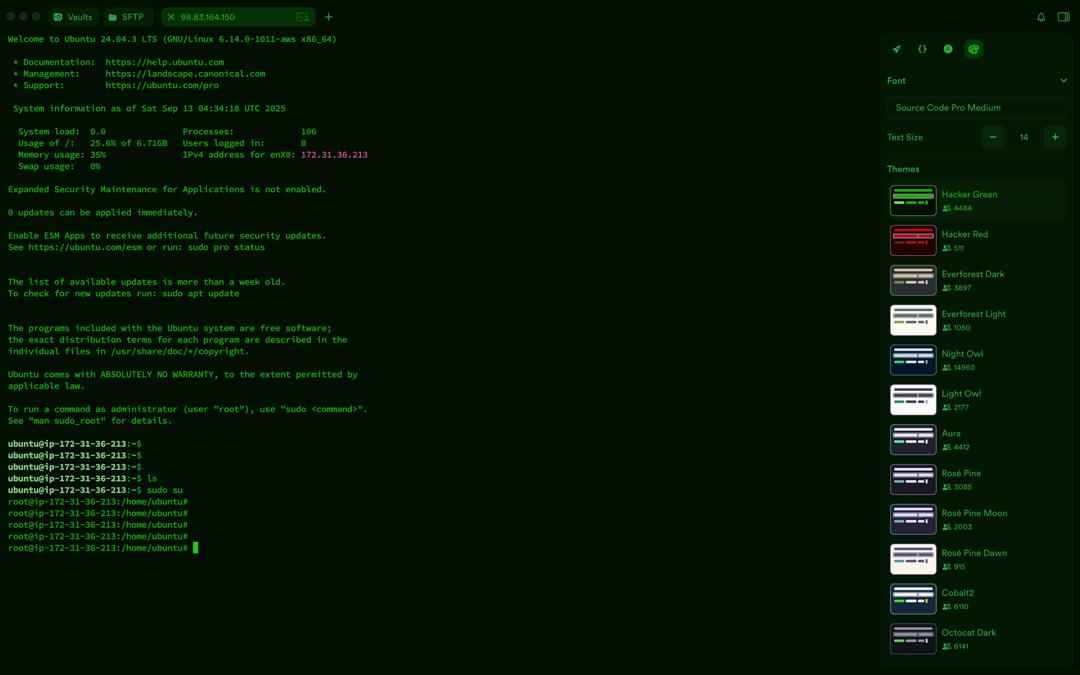Viewport: 1080px width, 675px height.
Task: Open the snippets curly braces panel
Action: point(922,49)
